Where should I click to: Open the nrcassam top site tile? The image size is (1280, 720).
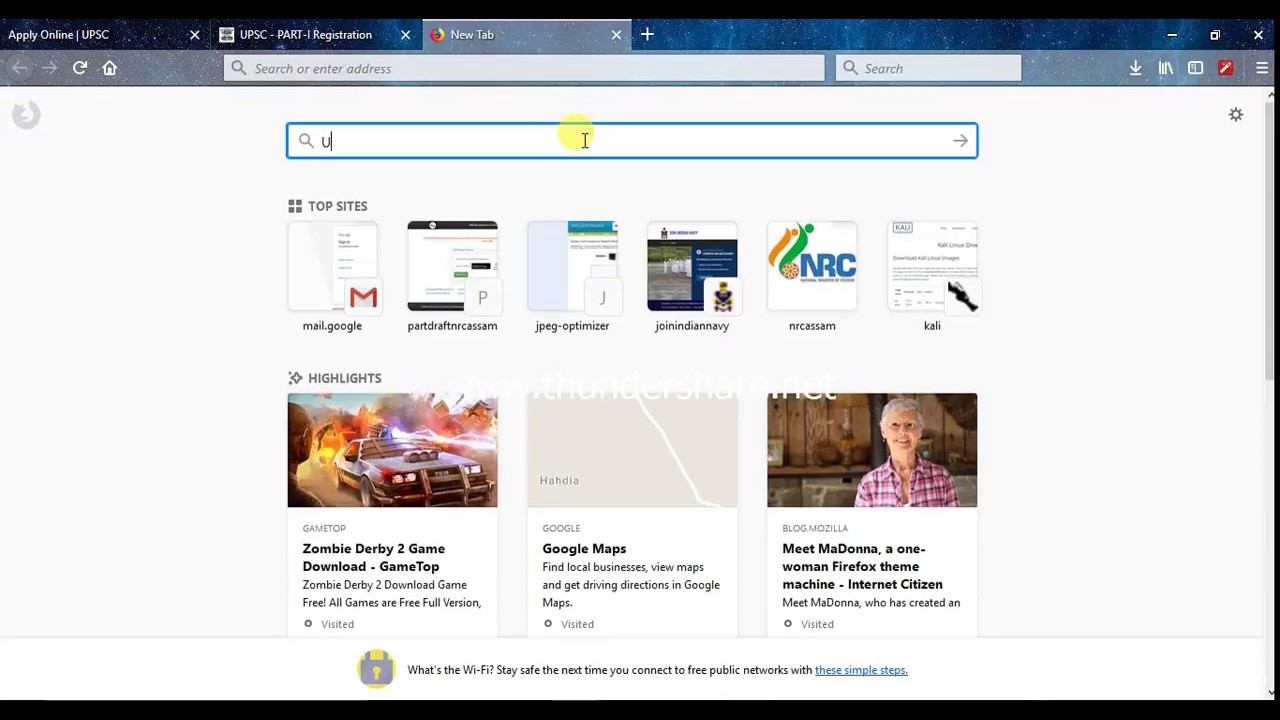point(812,277)
